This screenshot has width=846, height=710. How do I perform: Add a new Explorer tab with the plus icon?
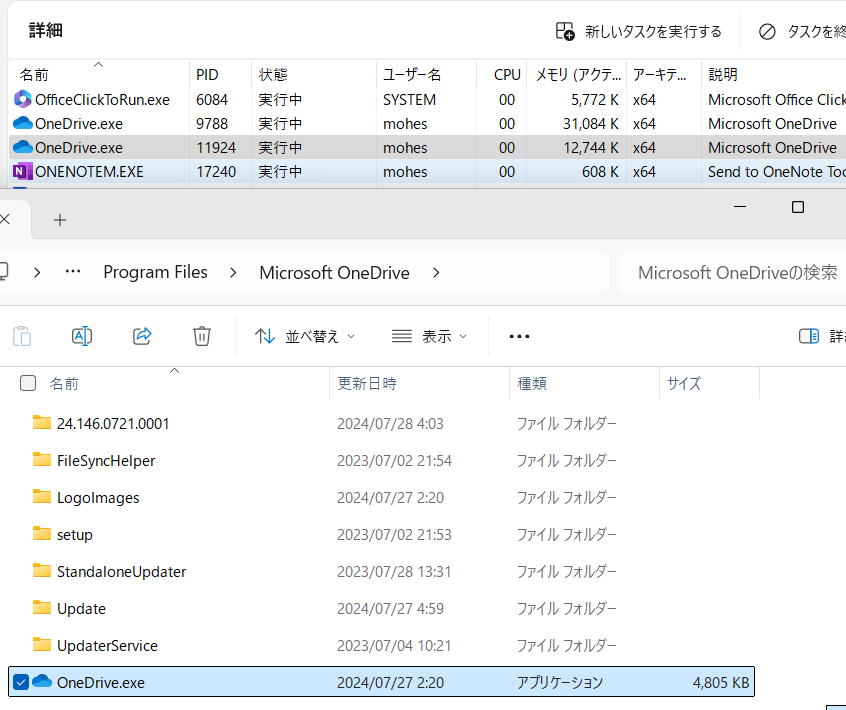60,220
